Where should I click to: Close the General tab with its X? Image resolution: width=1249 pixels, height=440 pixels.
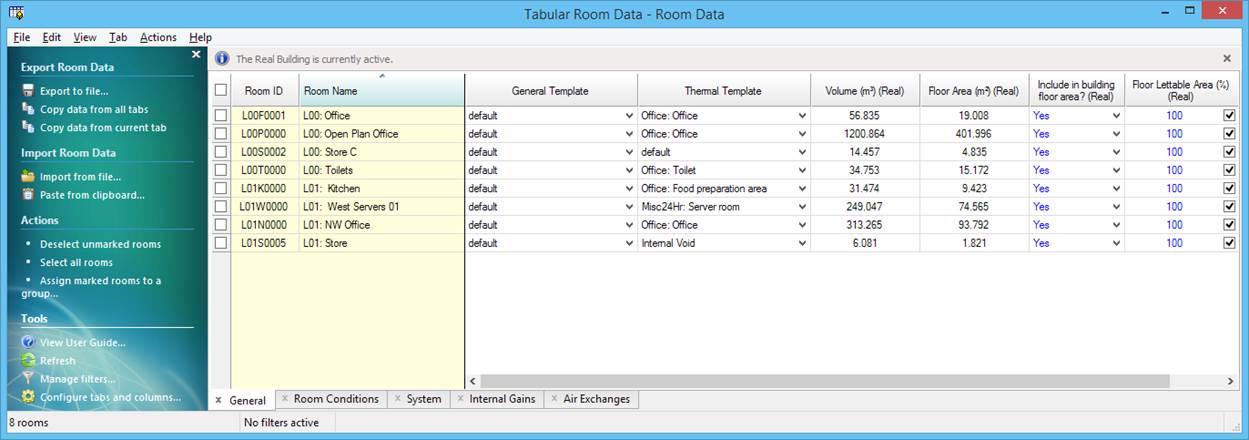pos(219,400)
